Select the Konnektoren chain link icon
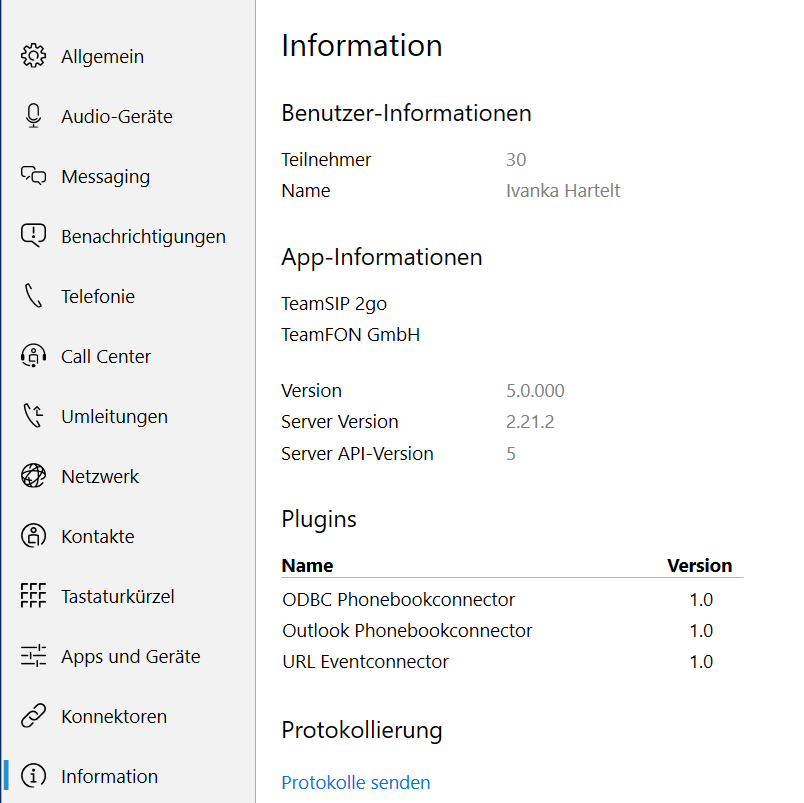804x803 pixels. (x=33, y=716)
